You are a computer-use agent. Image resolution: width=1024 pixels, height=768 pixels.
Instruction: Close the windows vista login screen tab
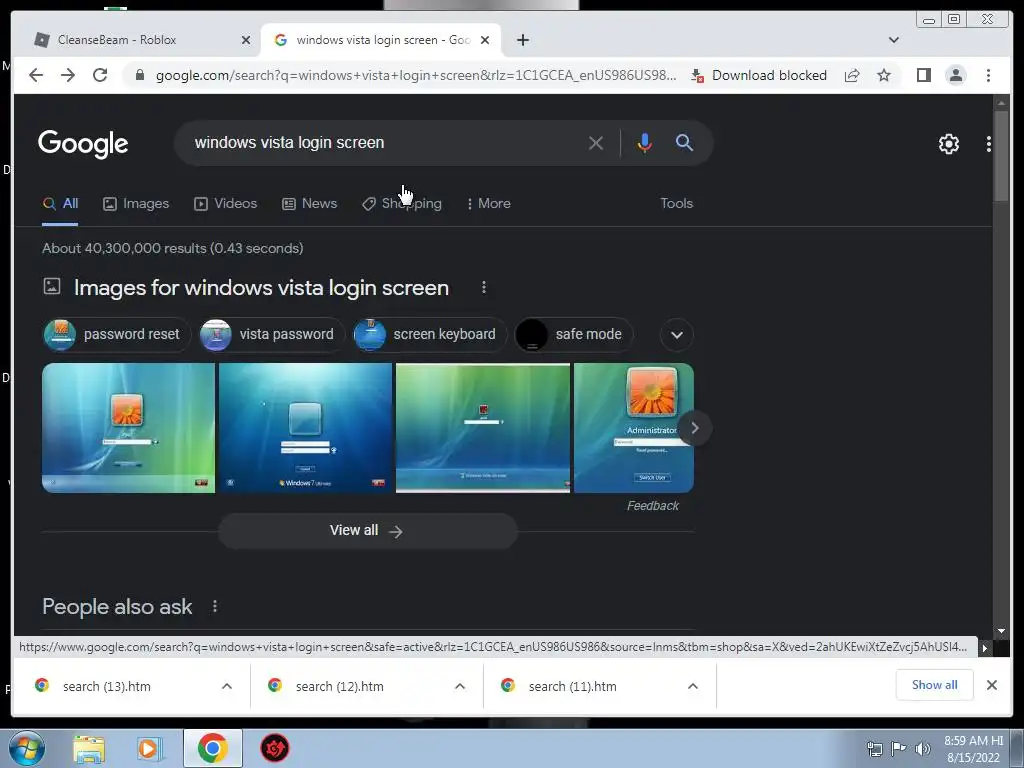click(485, 40)
